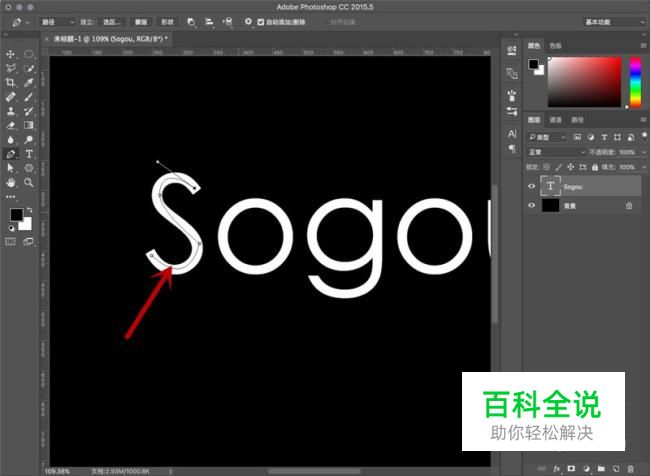Screen dimensions: 650x476
Task: Select the Quick Selection tool
Action: 29,68
